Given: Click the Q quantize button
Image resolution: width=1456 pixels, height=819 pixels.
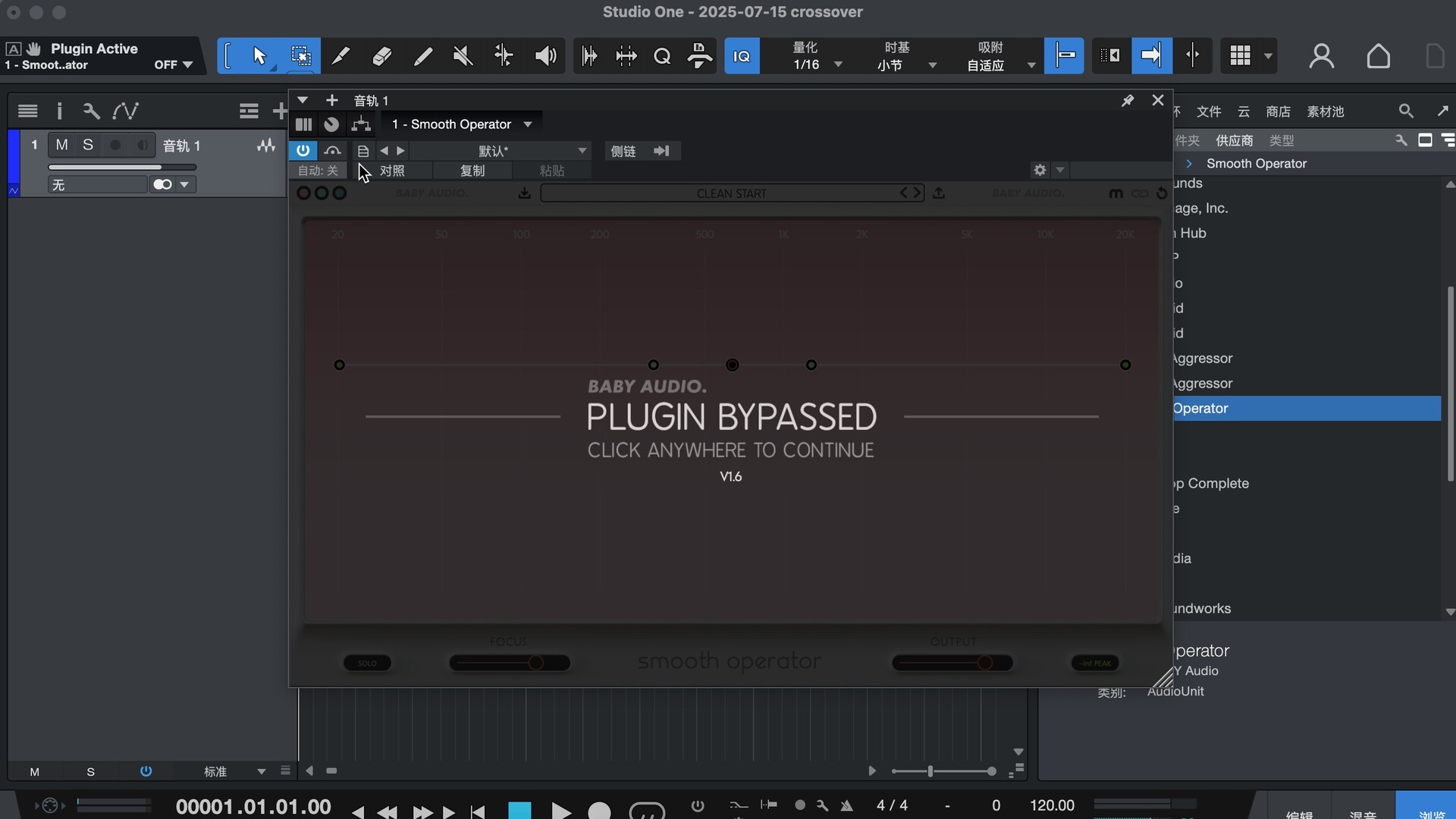Looking at the screenshot, I should (x=662, y=56).
